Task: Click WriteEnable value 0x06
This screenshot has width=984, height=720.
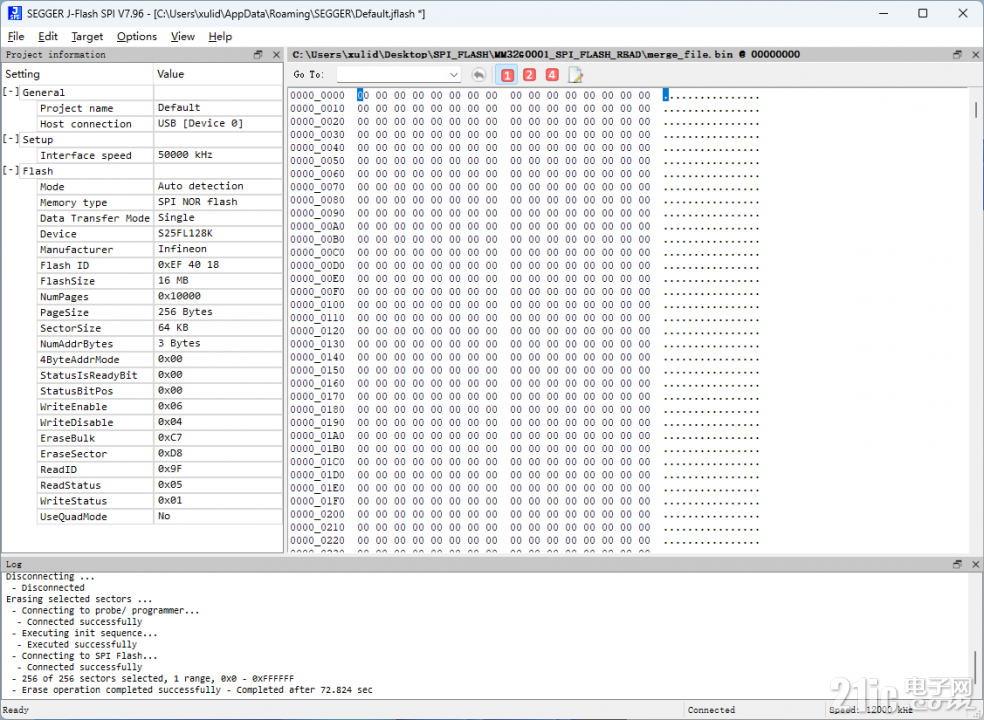Action: point(169,406)
